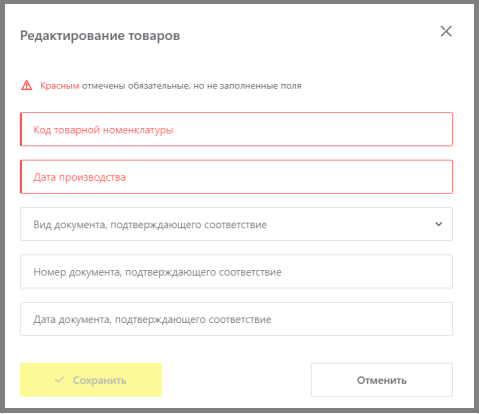Viewport: 479px width, 414px height.
Task: Expand the Вид документа chevron arrow
Action: pyautogui.click(x=439, y=224)
